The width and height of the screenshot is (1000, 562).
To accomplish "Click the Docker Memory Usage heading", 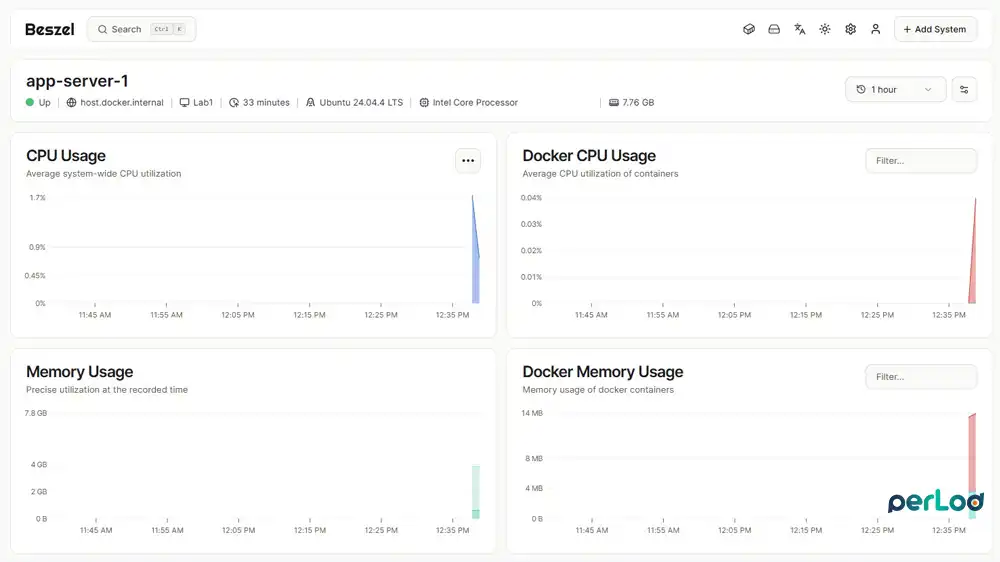I will click(603, 372).
